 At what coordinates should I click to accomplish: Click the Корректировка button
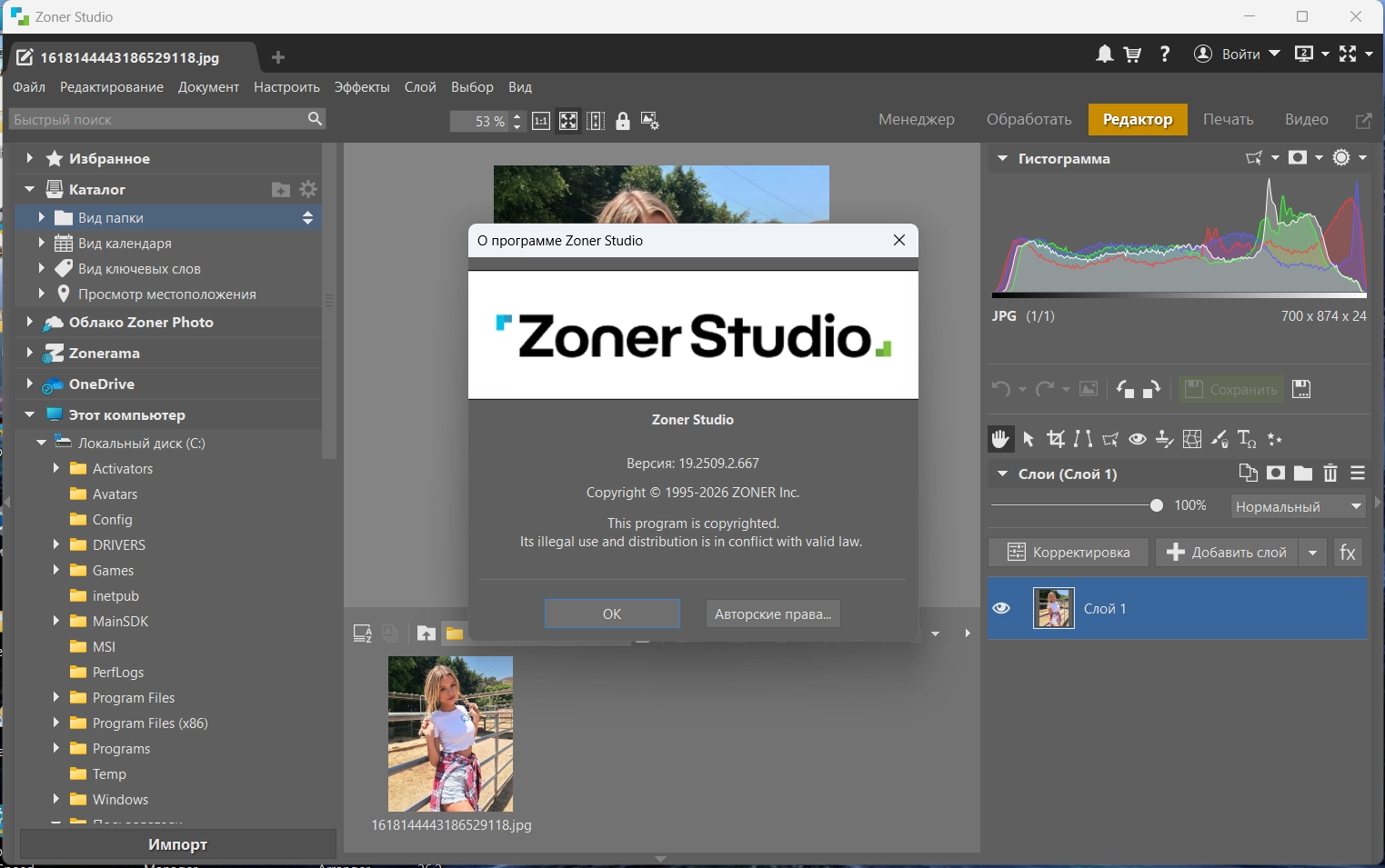[1069, 553]
